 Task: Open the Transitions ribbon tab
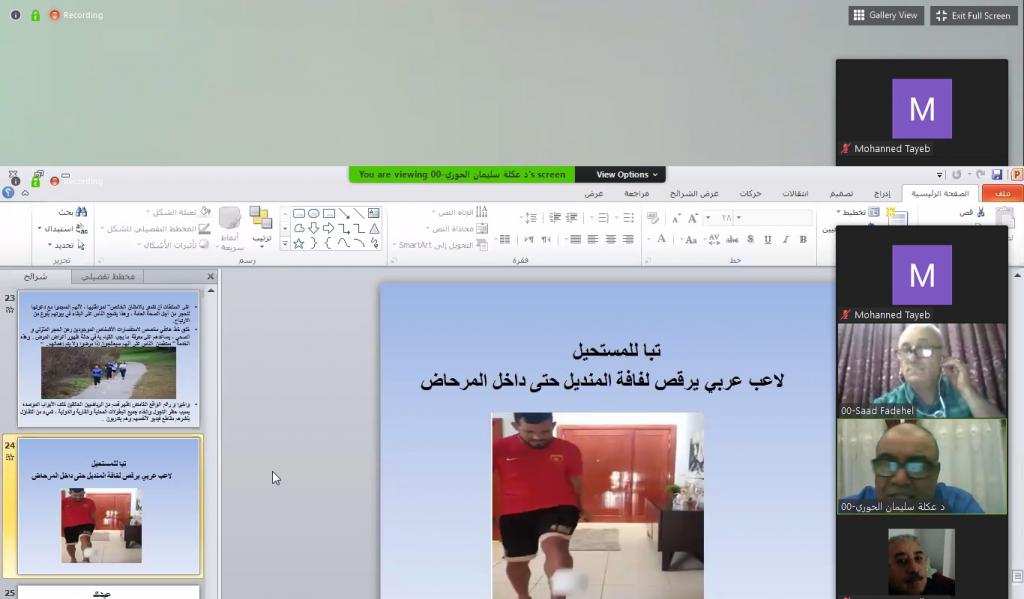(x=796, y=193)
